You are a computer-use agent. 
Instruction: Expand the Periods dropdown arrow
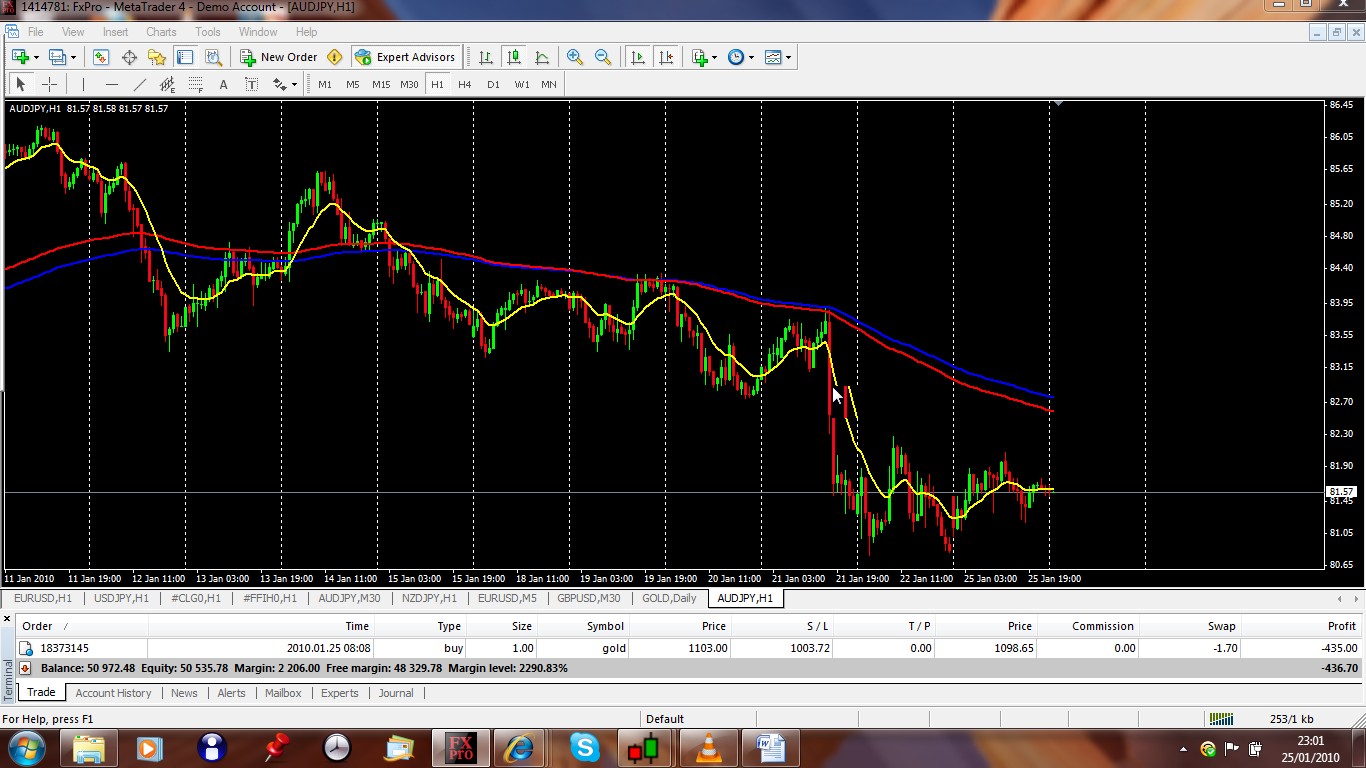click(x=751, y=57)
